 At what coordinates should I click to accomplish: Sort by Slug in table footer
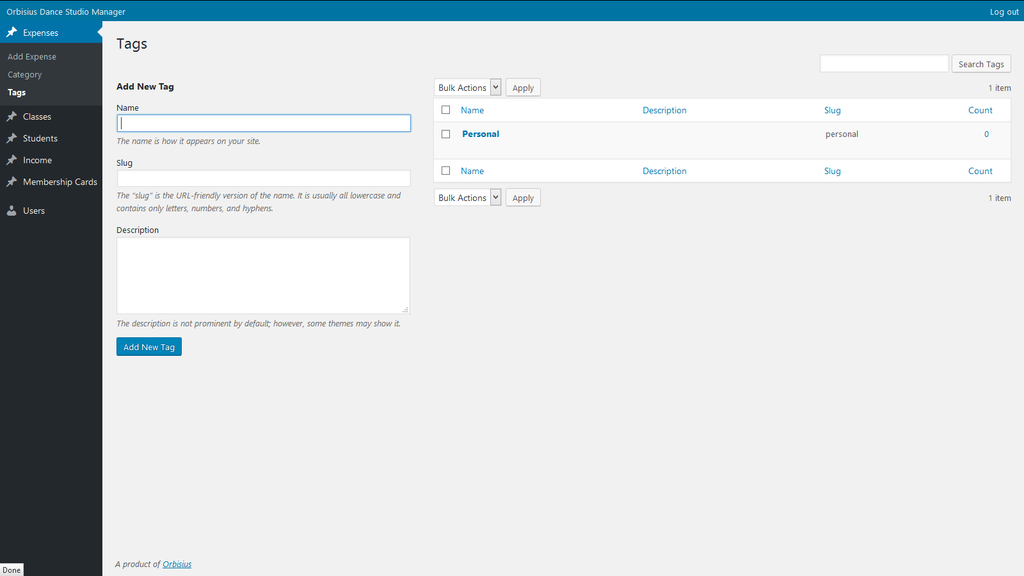pyautogui.click(x=832, y=171)
